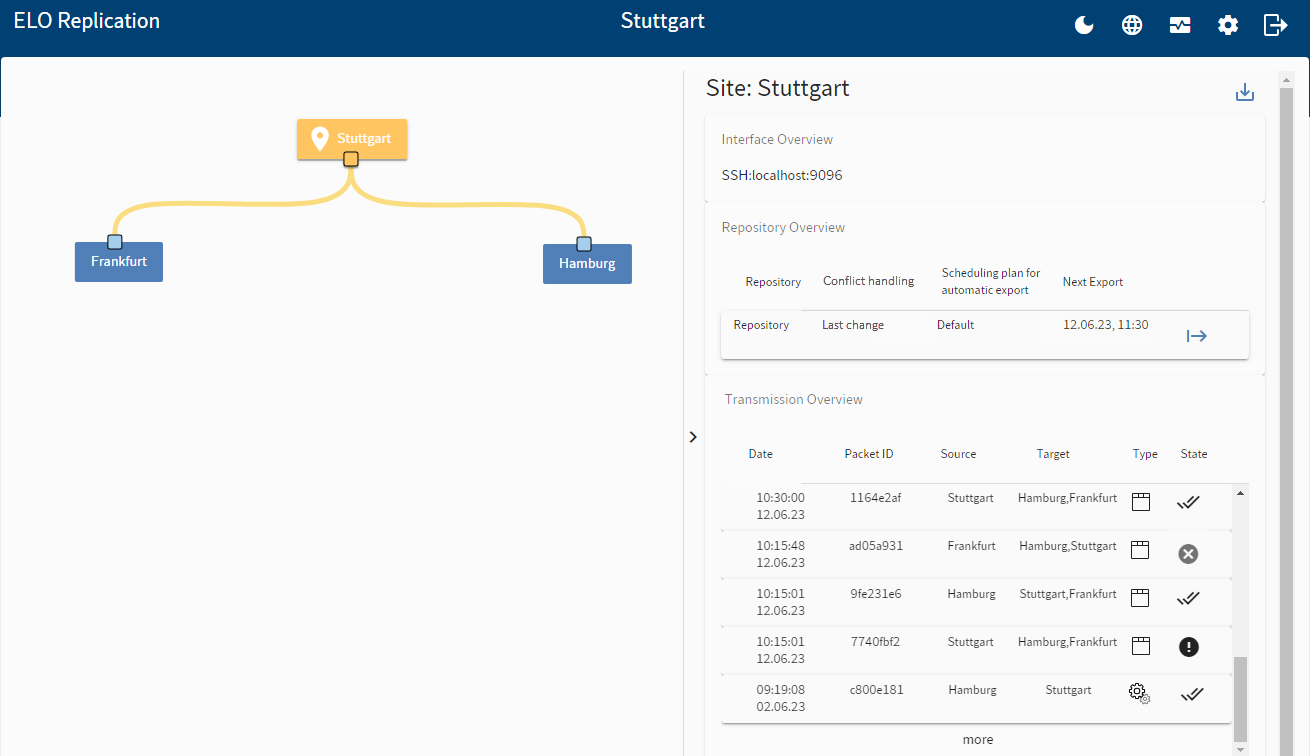
Task: Select packet ID c800e181
Action: tap(875, 690)
